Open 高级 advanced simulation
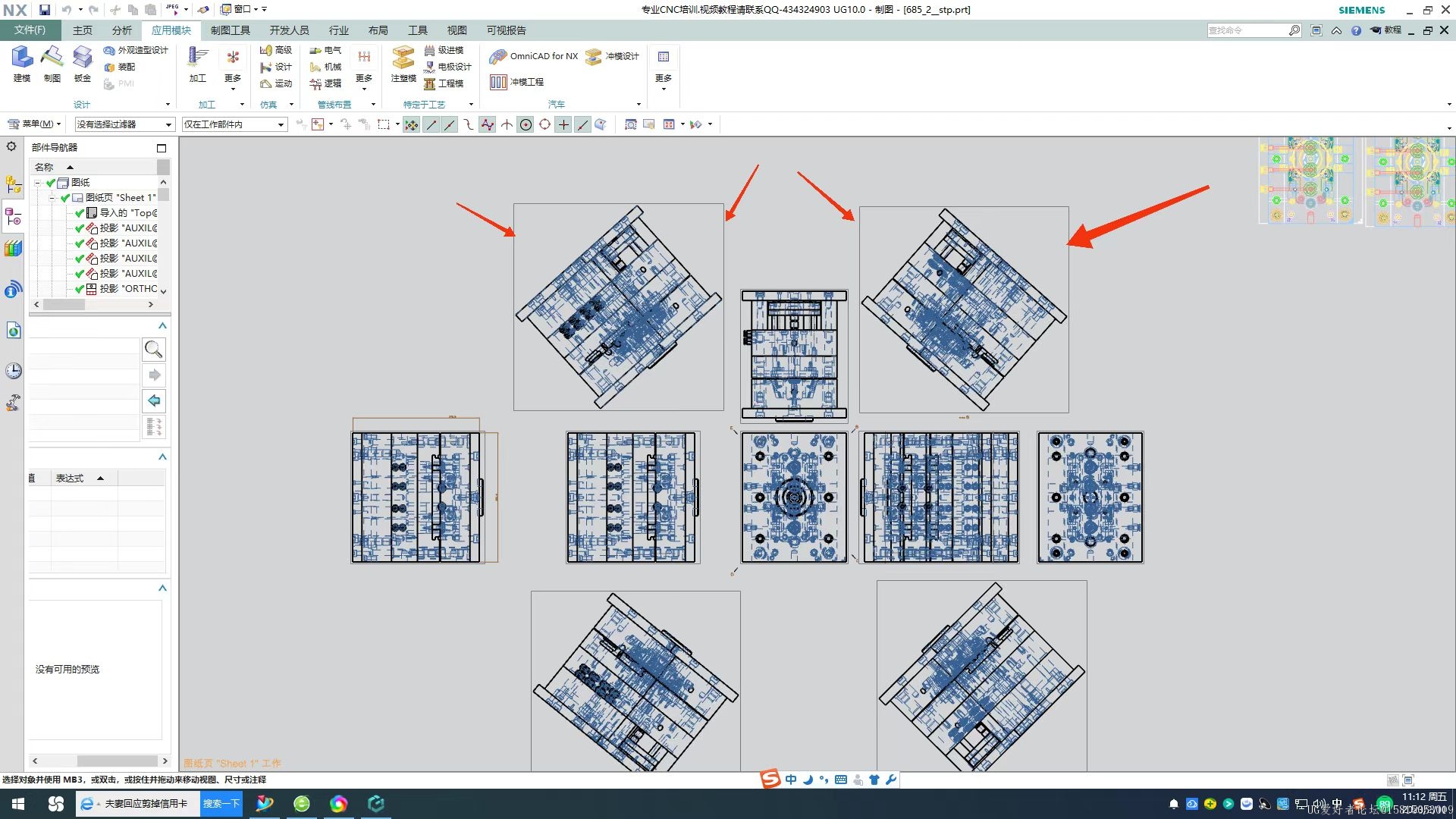Screen dimensions: 1456x819 276,50
